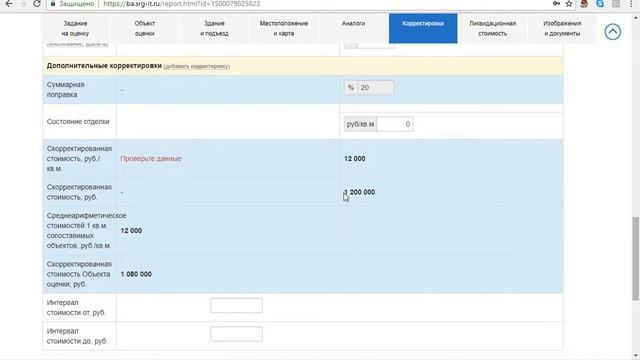Click the browser back arrow
Viewport: 640px width, 360px height.
[9, 4]
